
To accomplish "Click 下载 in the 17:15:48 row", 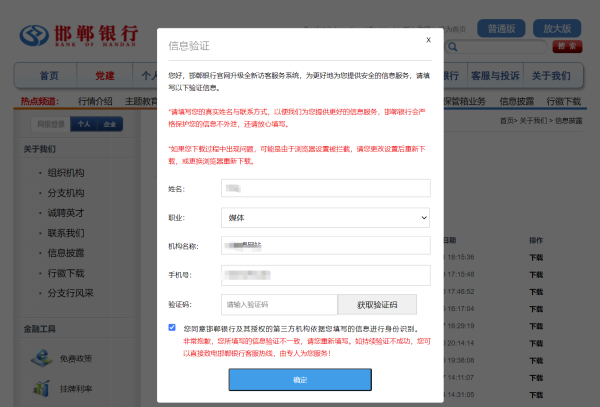I will pos(536,275).
